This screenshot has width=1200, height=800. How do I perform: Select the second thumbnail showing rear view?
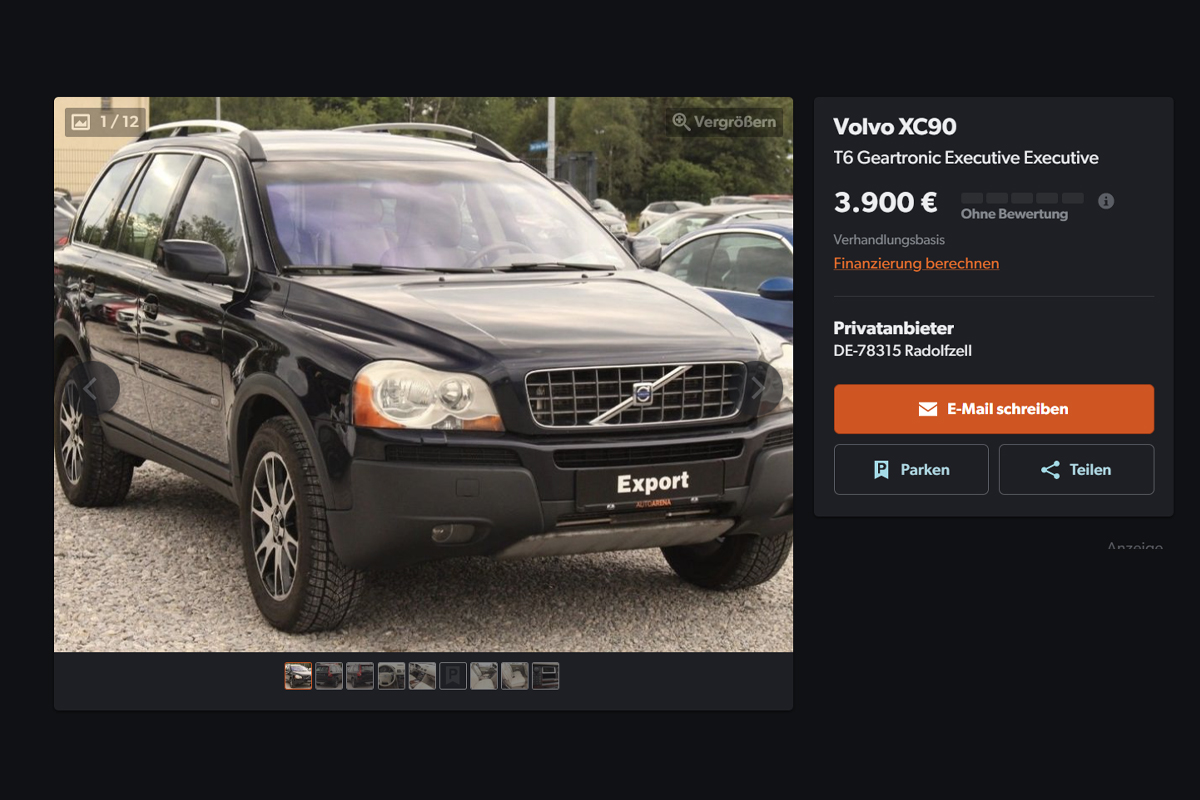click(329, 676)
